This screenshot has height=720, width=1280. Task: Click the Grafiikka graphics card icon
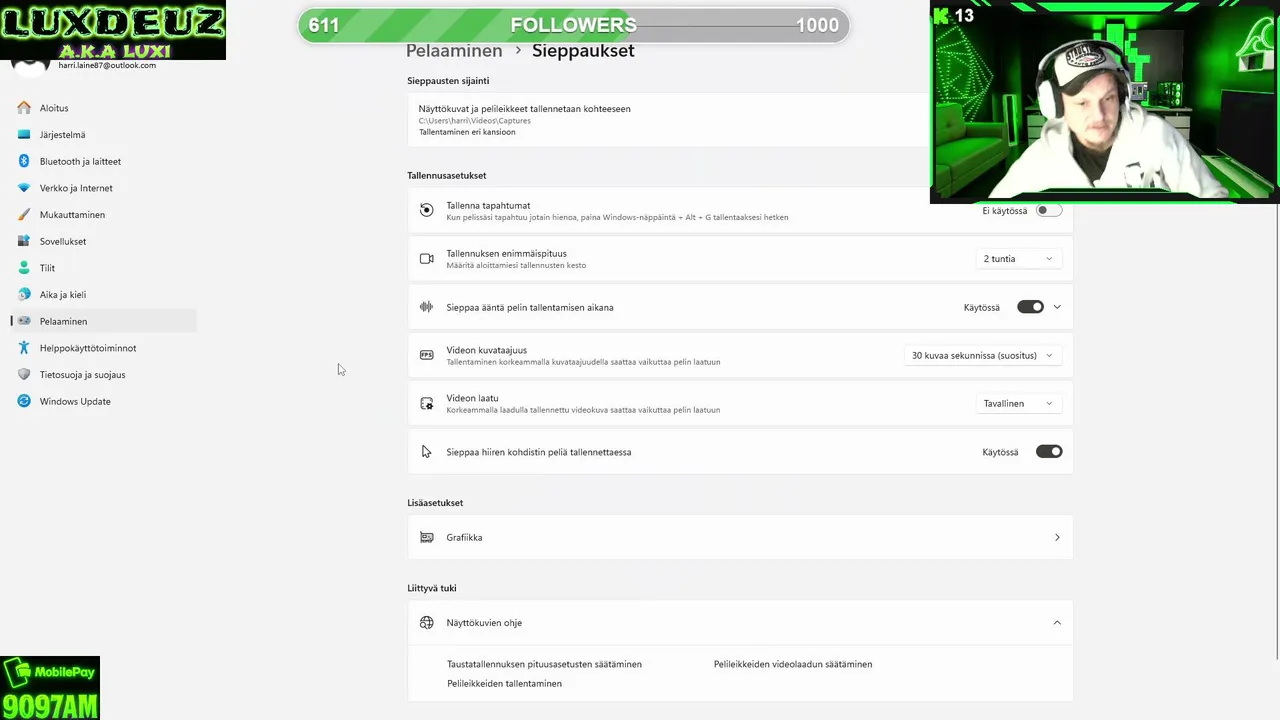pos(427,537)
